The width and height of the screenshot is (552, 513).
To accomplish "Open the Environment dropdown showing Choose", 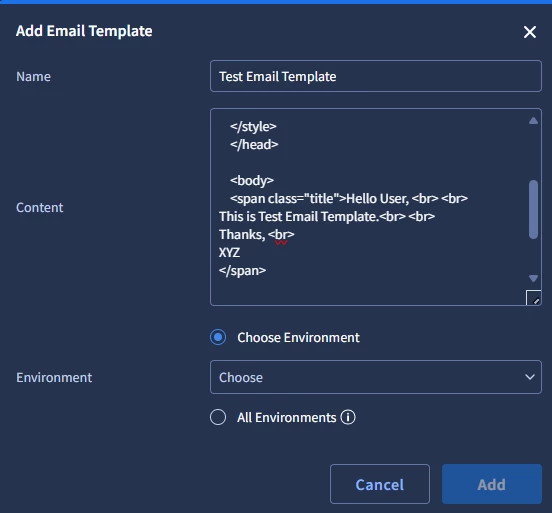I will tap(376, 377).
